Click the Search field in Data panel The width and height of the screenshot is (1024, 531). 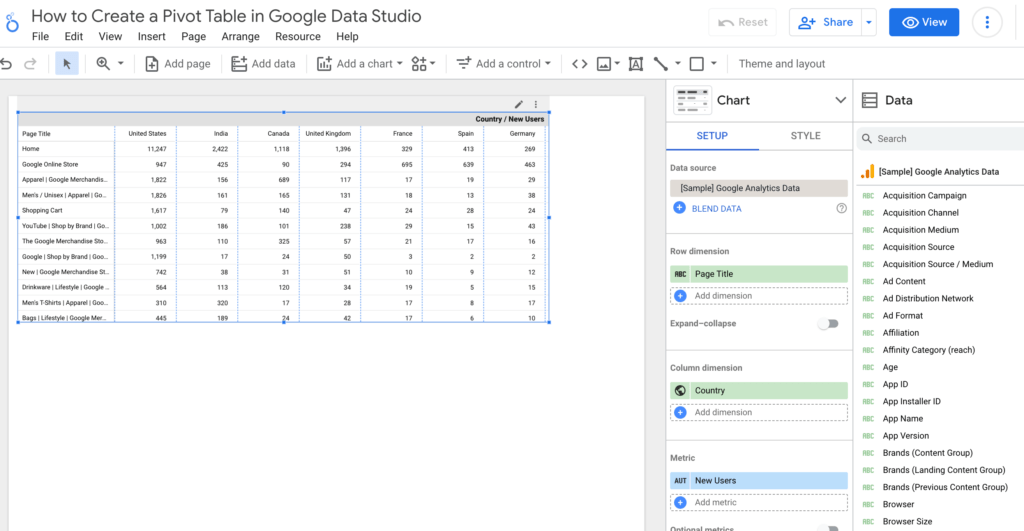pos(940,139)
